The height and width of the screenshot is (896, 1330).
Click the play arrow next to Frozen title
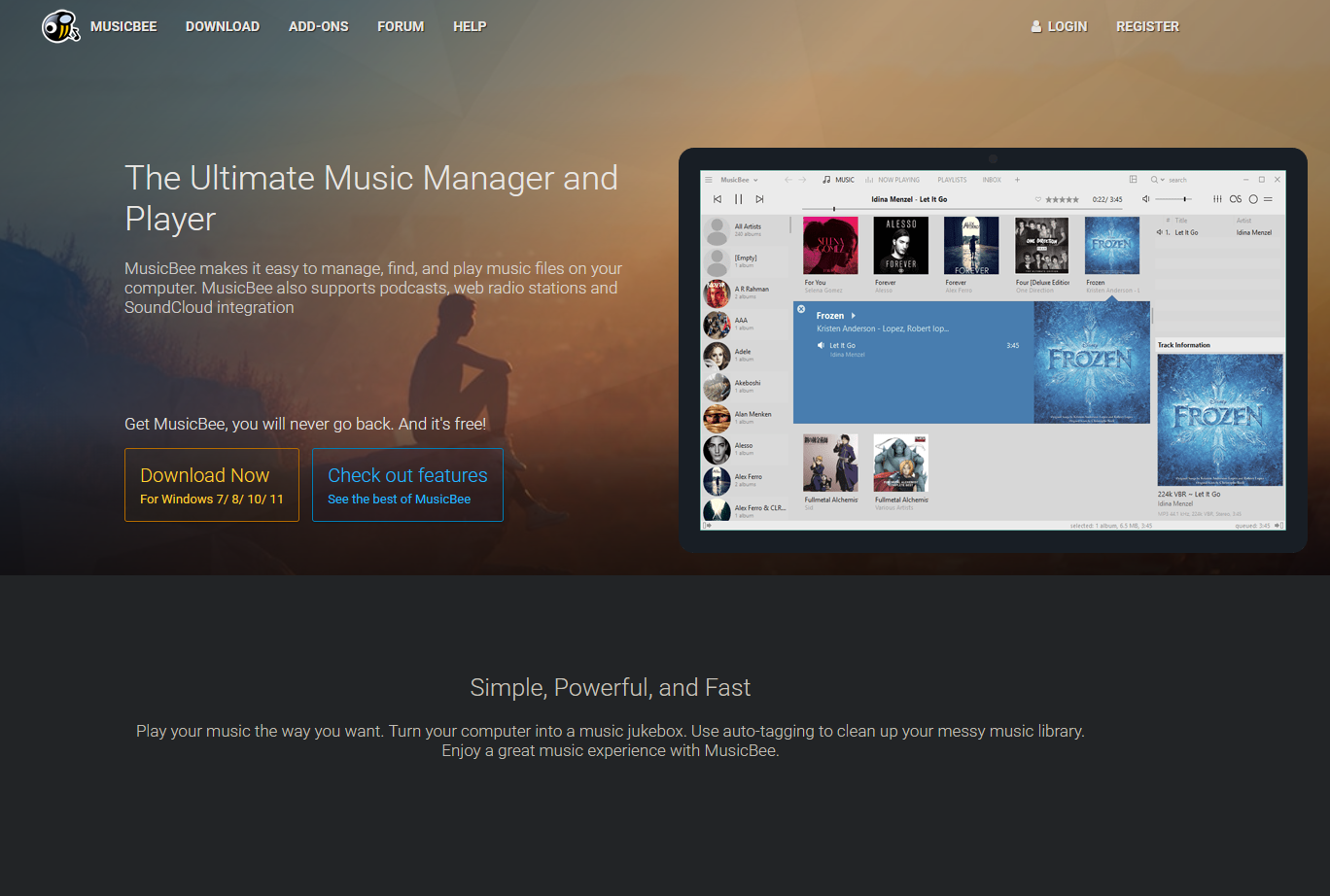pos(854,316)
